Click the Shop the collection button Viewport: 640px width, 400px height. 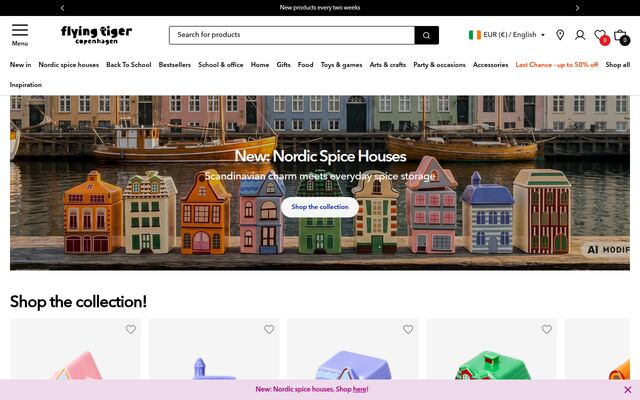[320, 207]
